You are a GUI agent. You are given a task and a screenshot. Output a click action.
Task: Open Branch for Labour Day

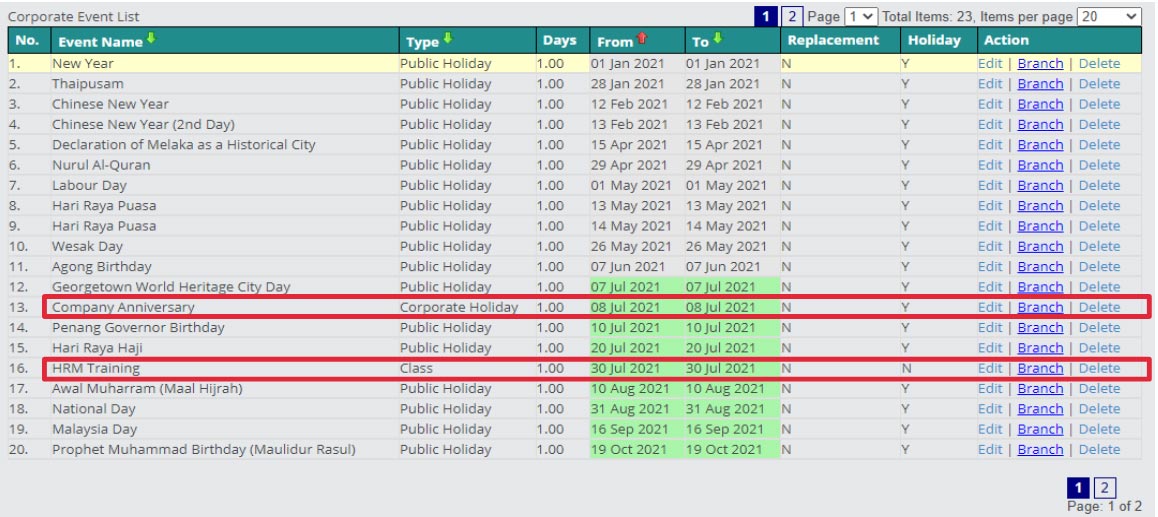[1041, 185]
